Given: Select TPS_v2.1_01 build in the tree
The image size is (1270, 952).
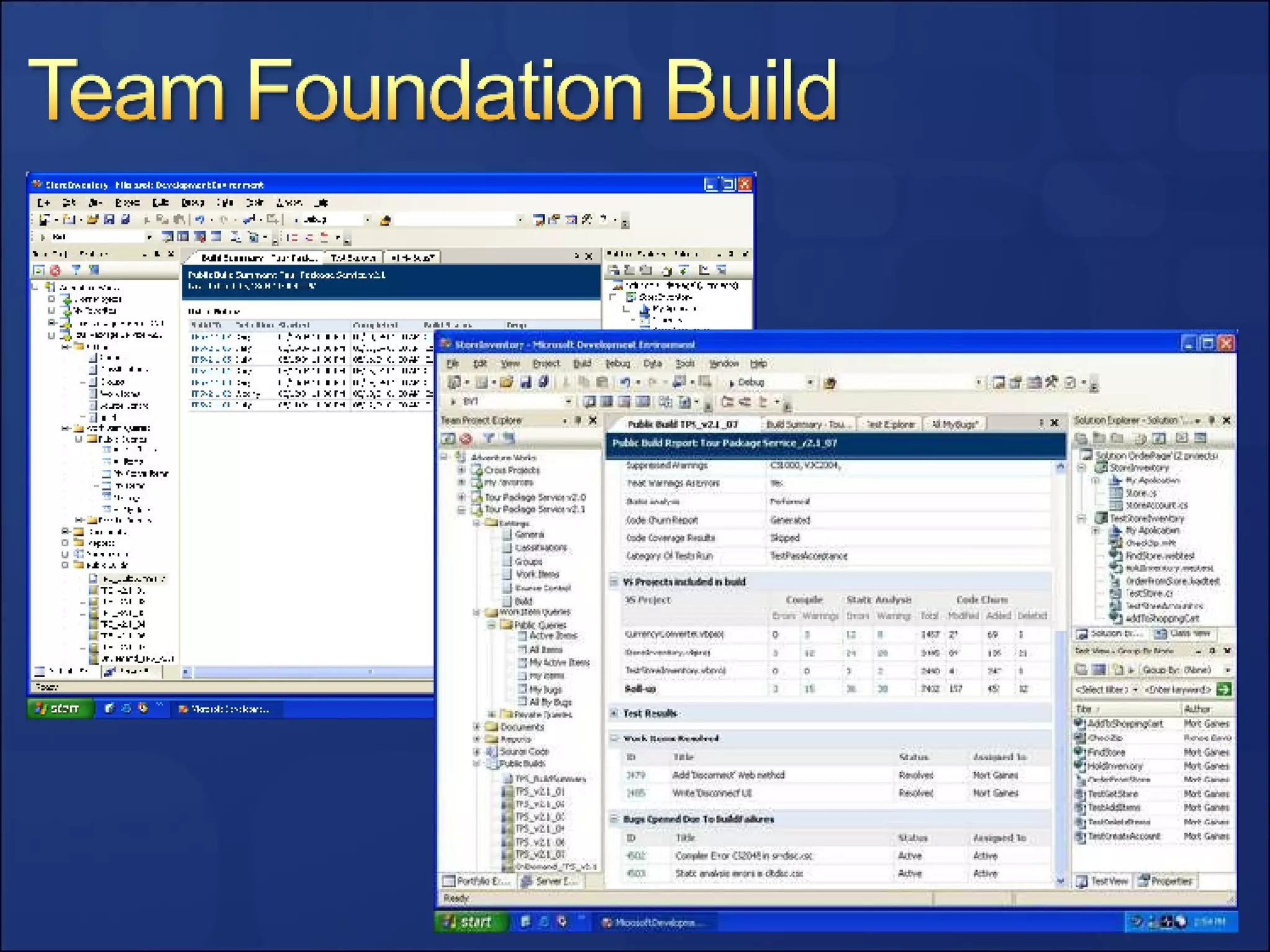Looking at the screenshot, I should 540,791.
